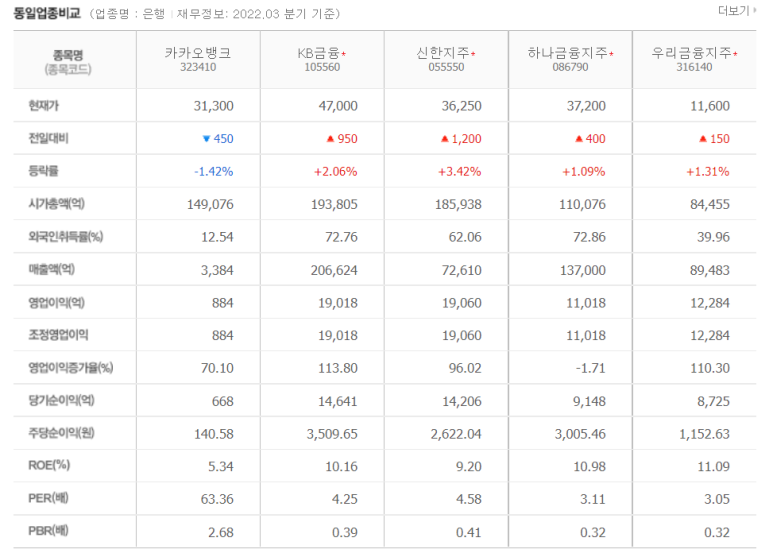Click the red up arrow beside 950
The height and width of the screenshot is (557, 773).
tap(330, 139)
